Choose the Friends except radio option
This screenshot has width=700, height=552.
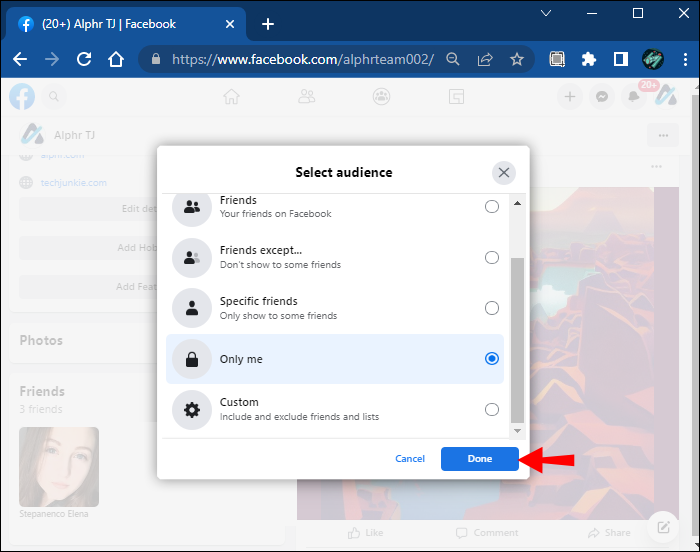click(x=491, y=257)
